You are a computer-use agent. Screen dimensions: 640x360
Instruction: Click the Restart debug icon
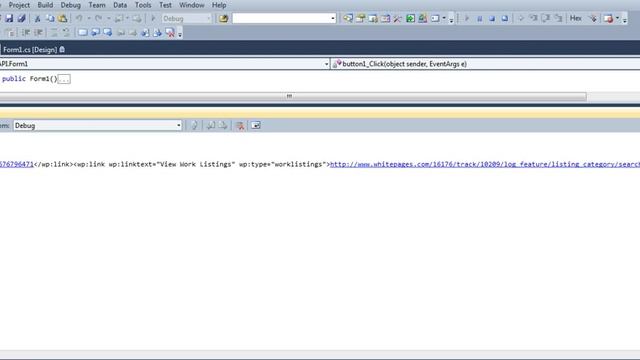(505, 18)
